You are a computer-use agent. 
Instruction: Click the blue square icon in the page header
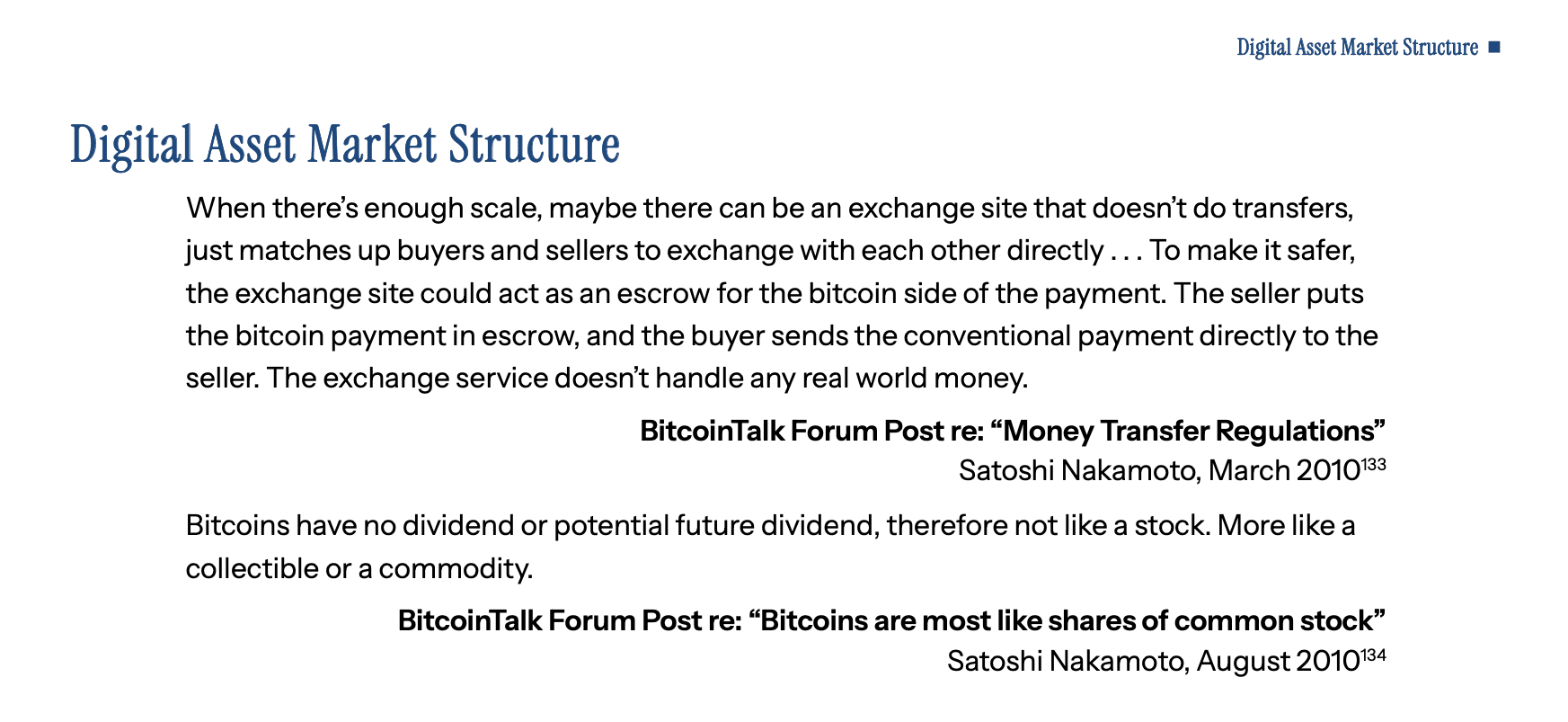coord(1494,47)
